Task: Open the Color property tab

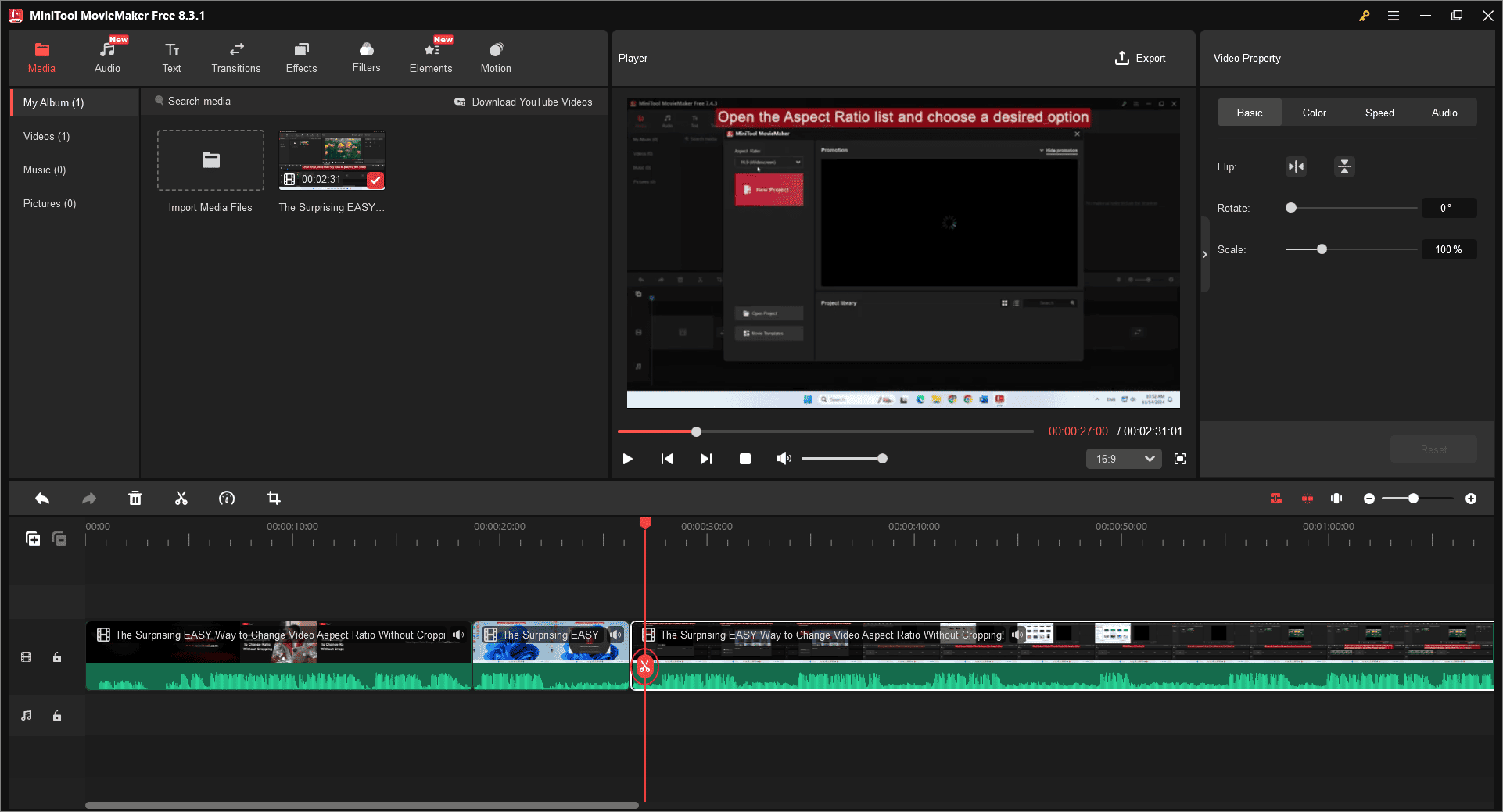Action: [x=1314, y=113]
